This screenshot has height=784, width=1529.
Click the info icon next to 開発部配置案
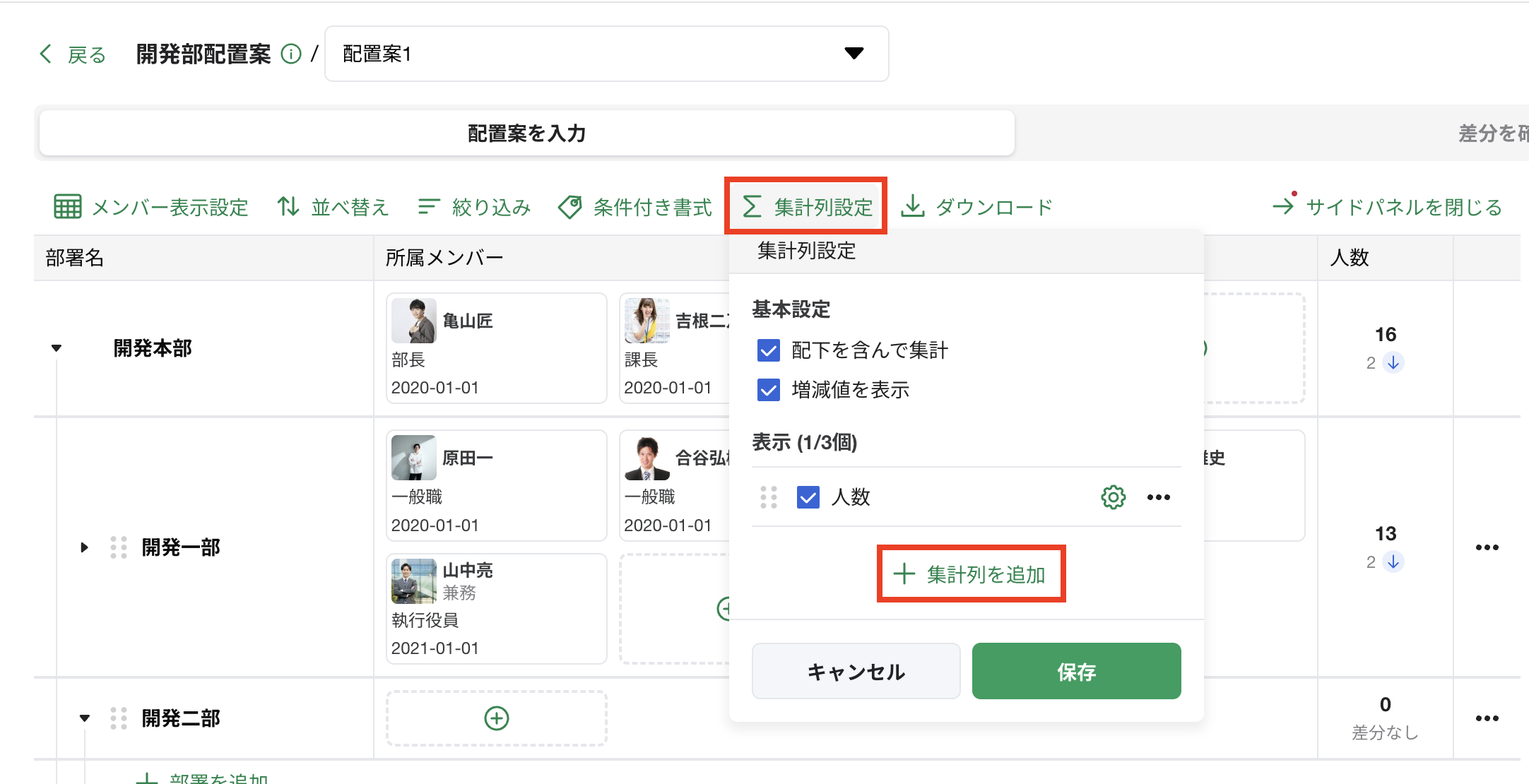click(x=291, y=54)
